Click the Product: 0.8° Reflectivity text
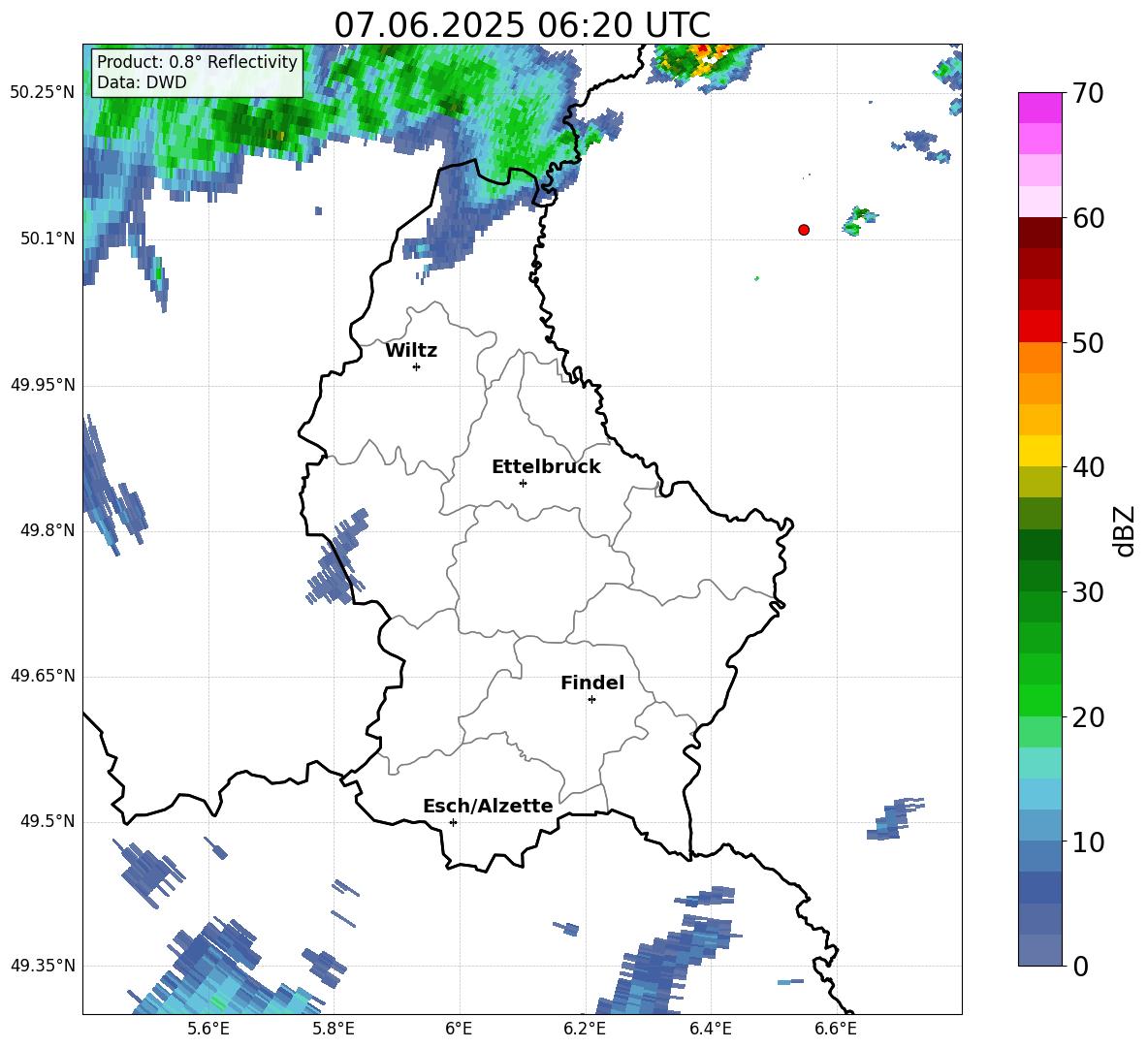1148x1048 pixels. tap(197, 62)
